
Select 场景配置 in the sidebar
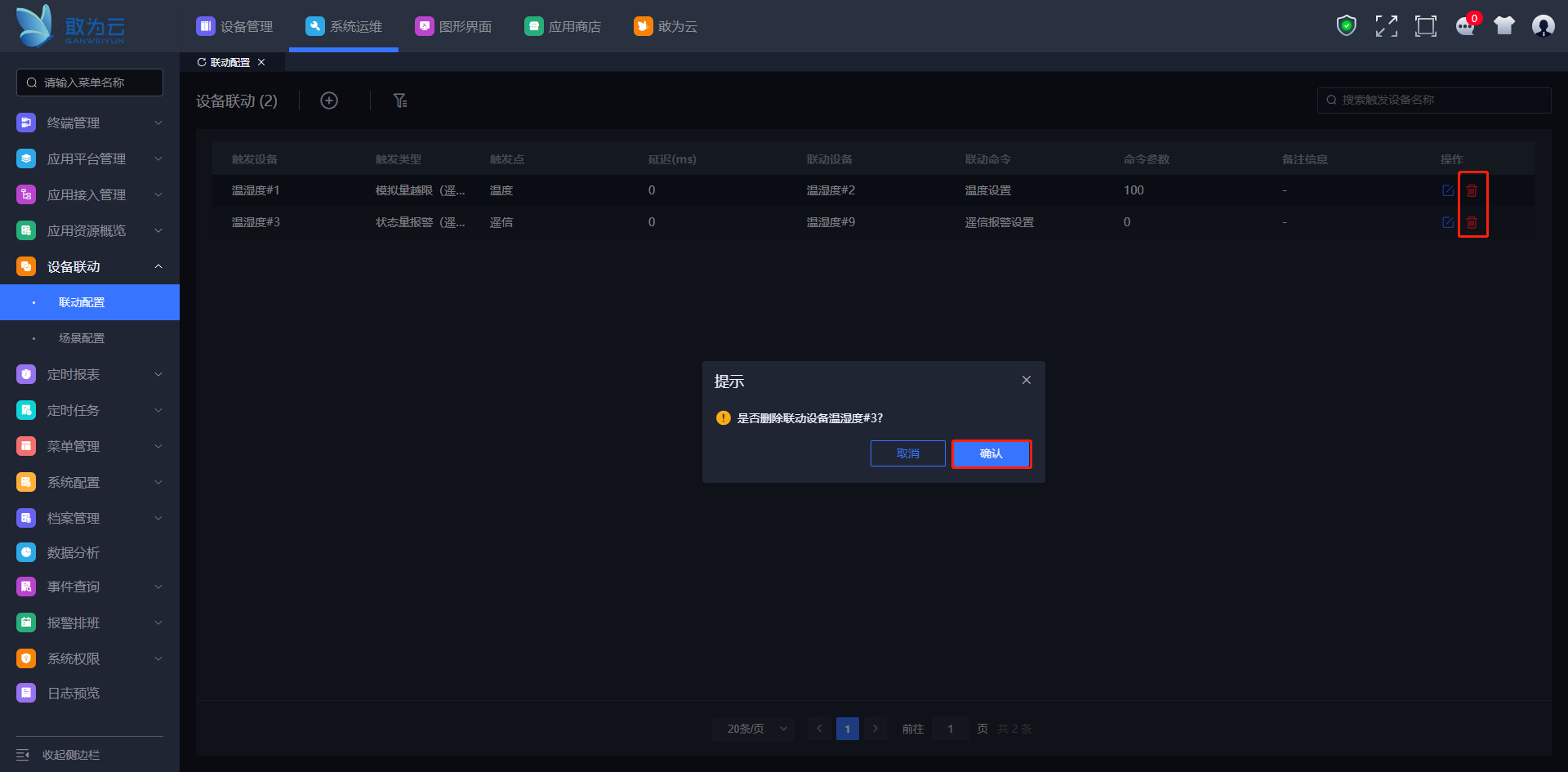tap(82, 338)
